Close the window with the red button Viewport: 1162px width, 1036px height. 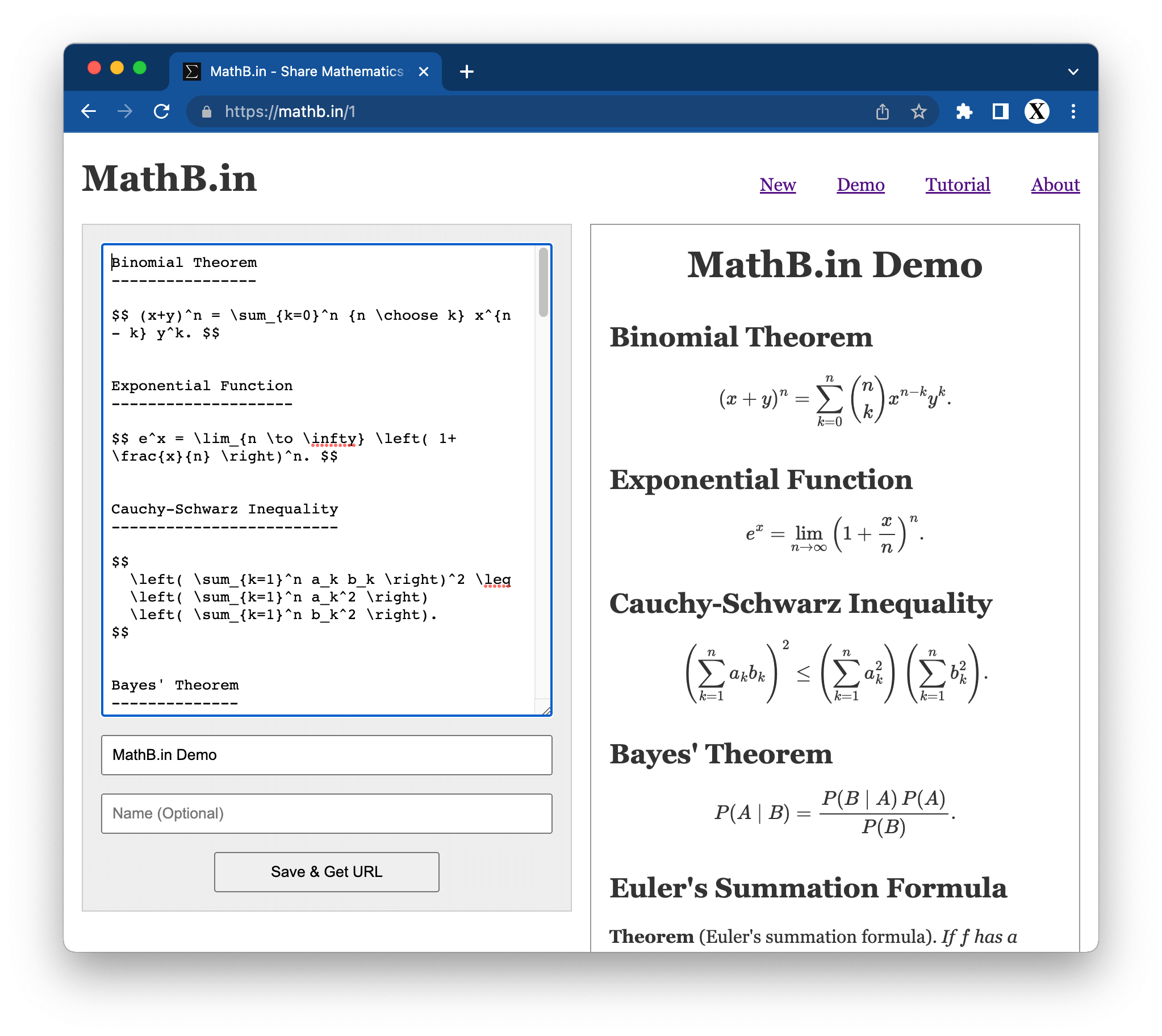pos(94,68)
